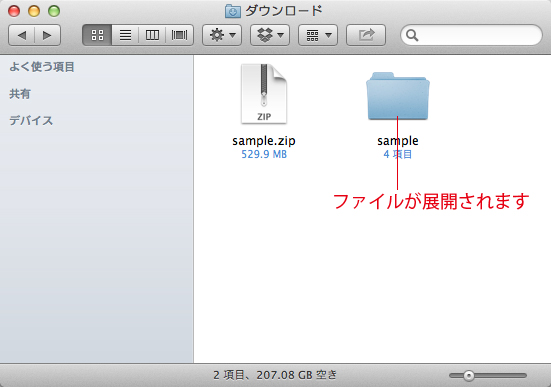Zoom the window with green button

click(54, 11)
